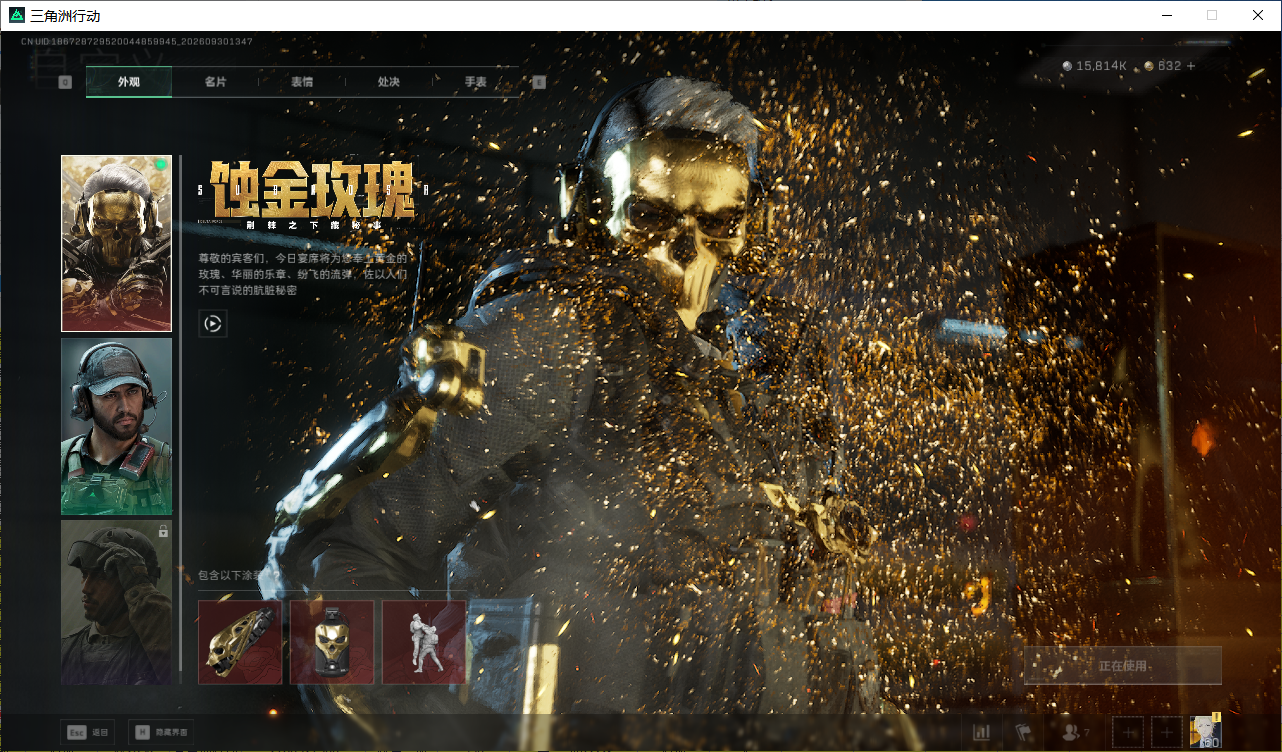Open the flag icon in bottom bar
The width and height of the screenshot is (1282, 752).
tap(1022, 733)
